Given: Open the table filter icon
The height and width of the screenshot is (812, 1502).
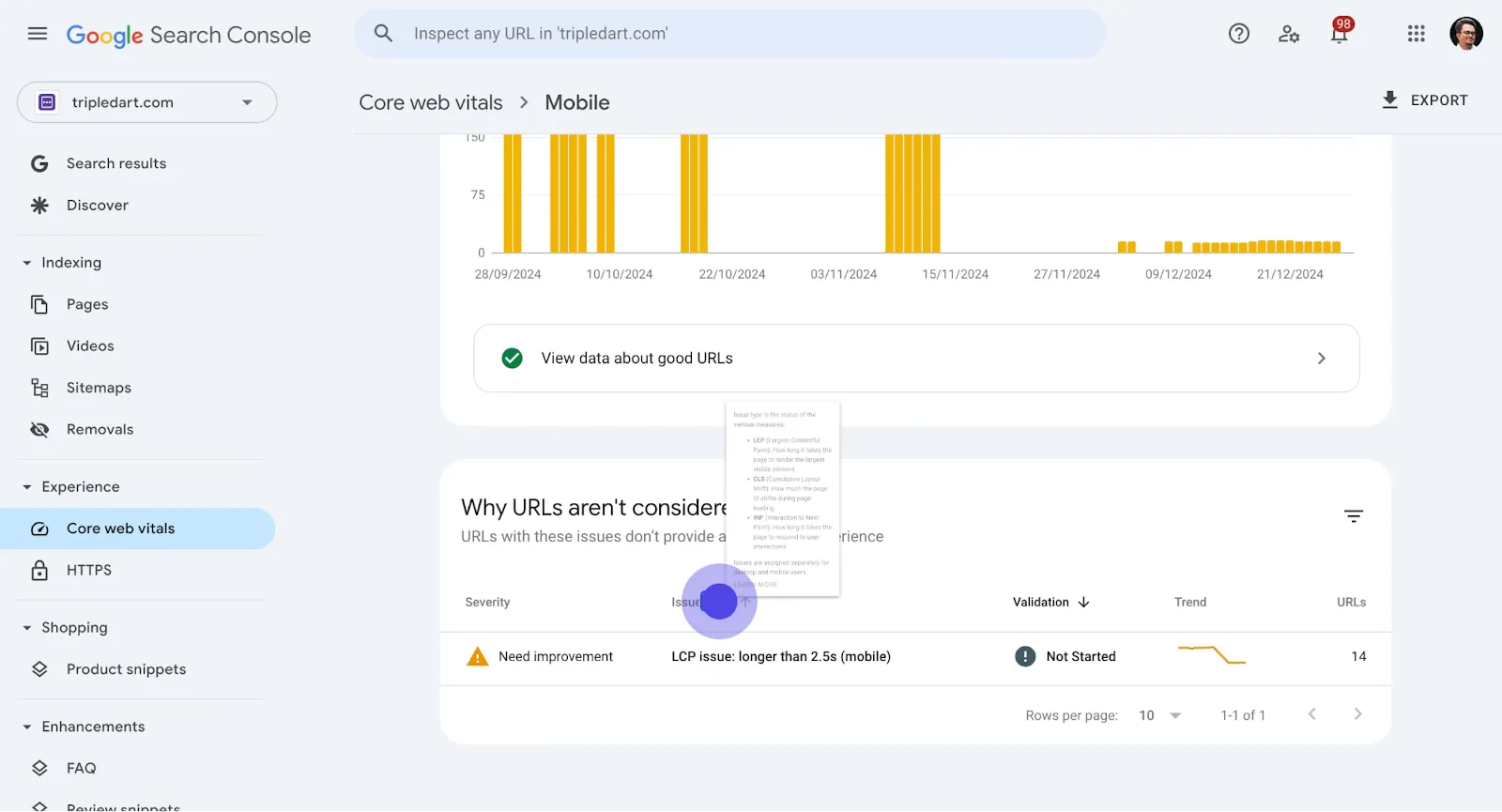Looking at the screenshot, I should pyautogui.click(x=1354, y=516).
